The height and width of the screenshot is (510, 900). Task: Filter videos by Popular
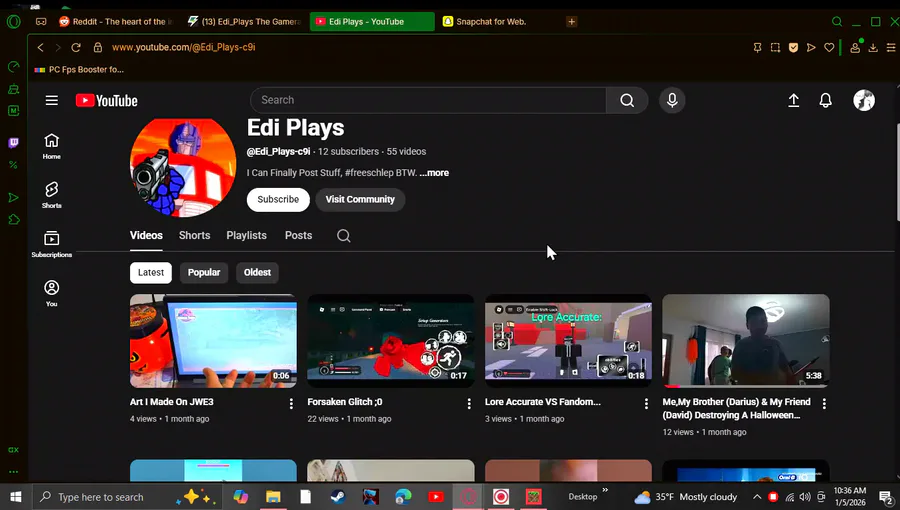point(204,272)
